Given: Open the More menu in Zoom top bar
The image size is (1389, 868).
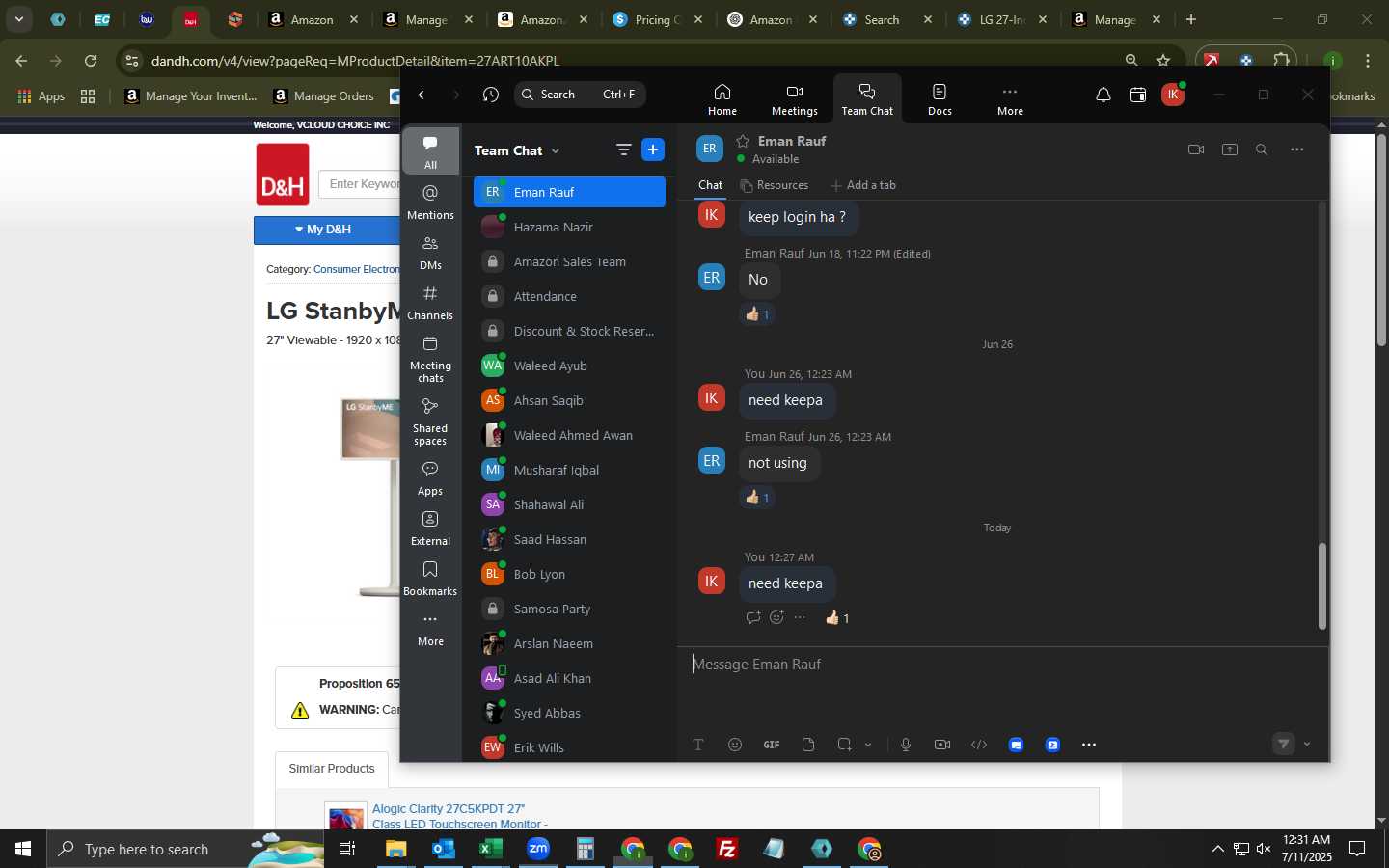Looking at the screenshot, I should tap(1010, 99).
